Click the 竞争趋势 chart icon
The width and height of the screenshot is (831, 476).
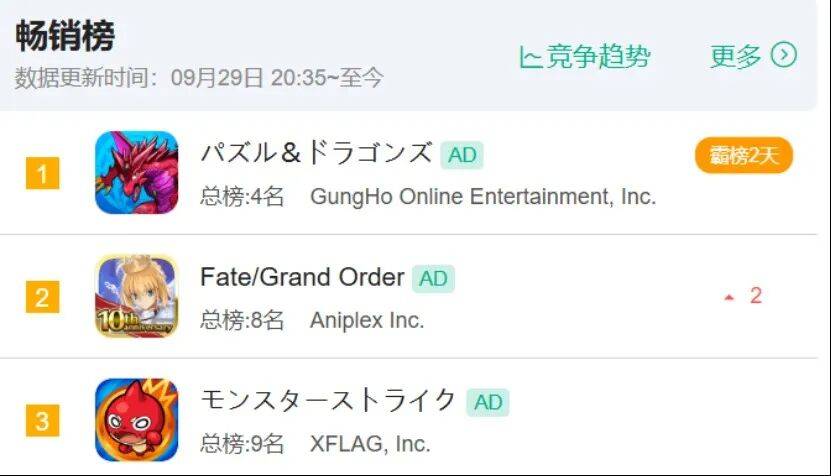point(530,57)
